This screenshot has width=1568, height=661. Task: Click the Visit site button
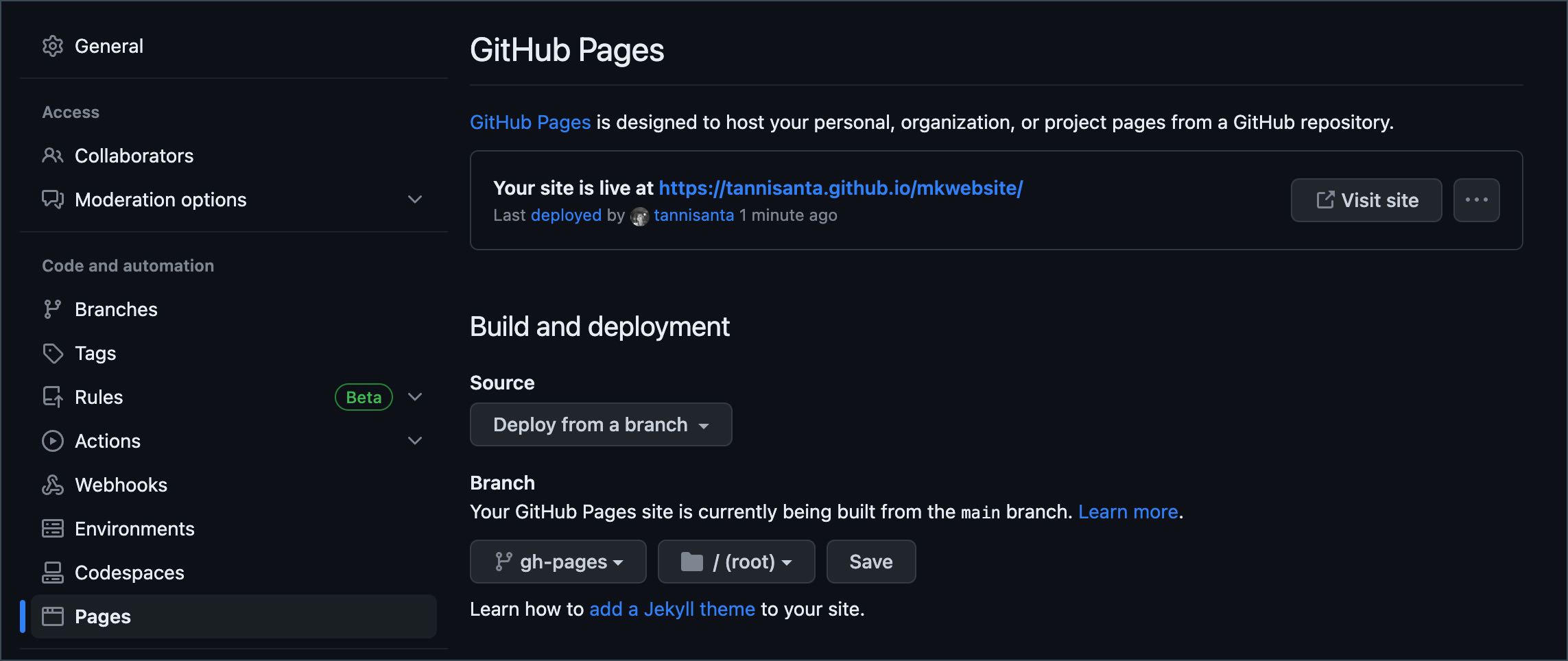click(1366, 200)
